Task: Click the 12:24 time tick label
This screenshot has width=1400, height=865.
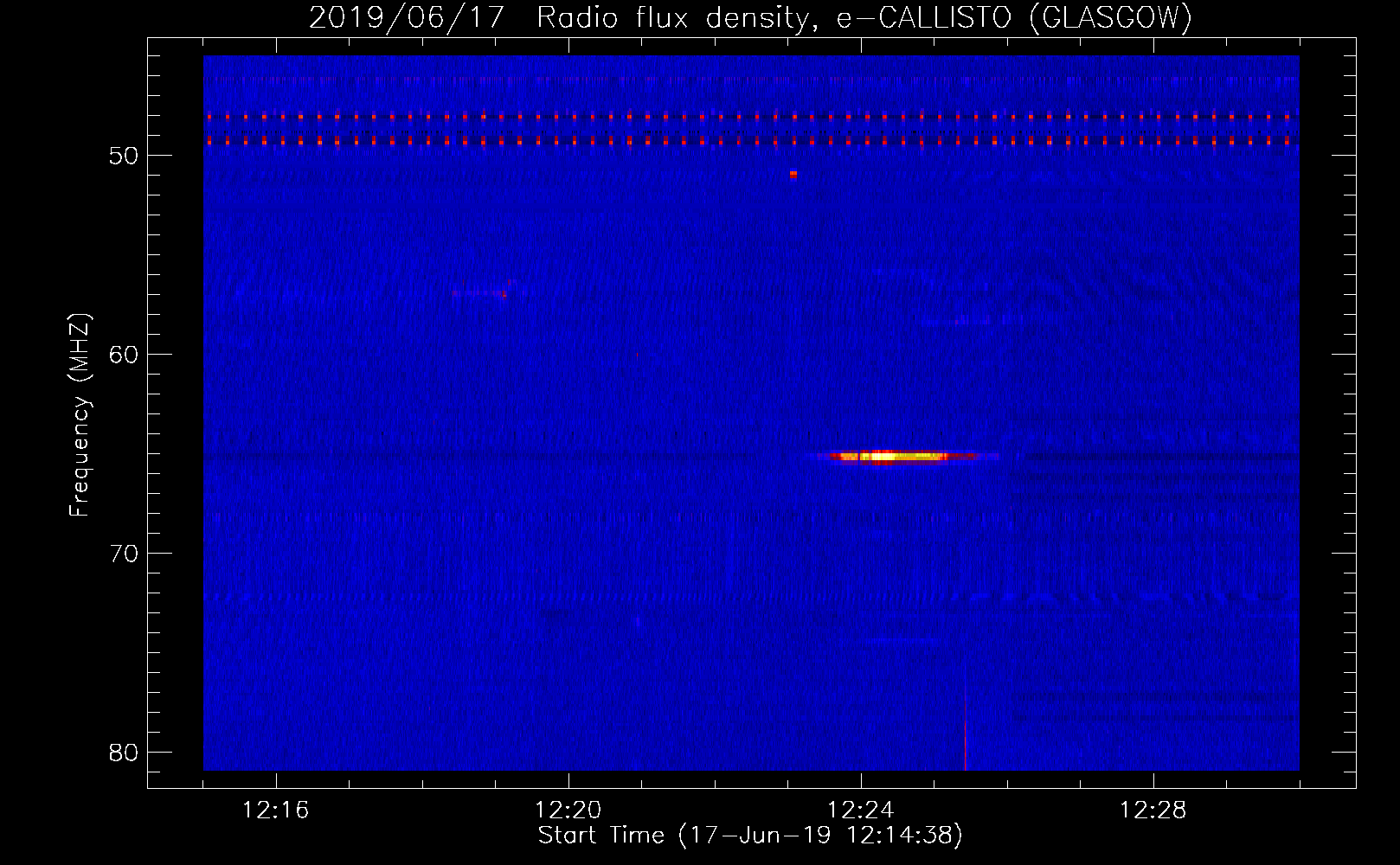Action: 860,811
